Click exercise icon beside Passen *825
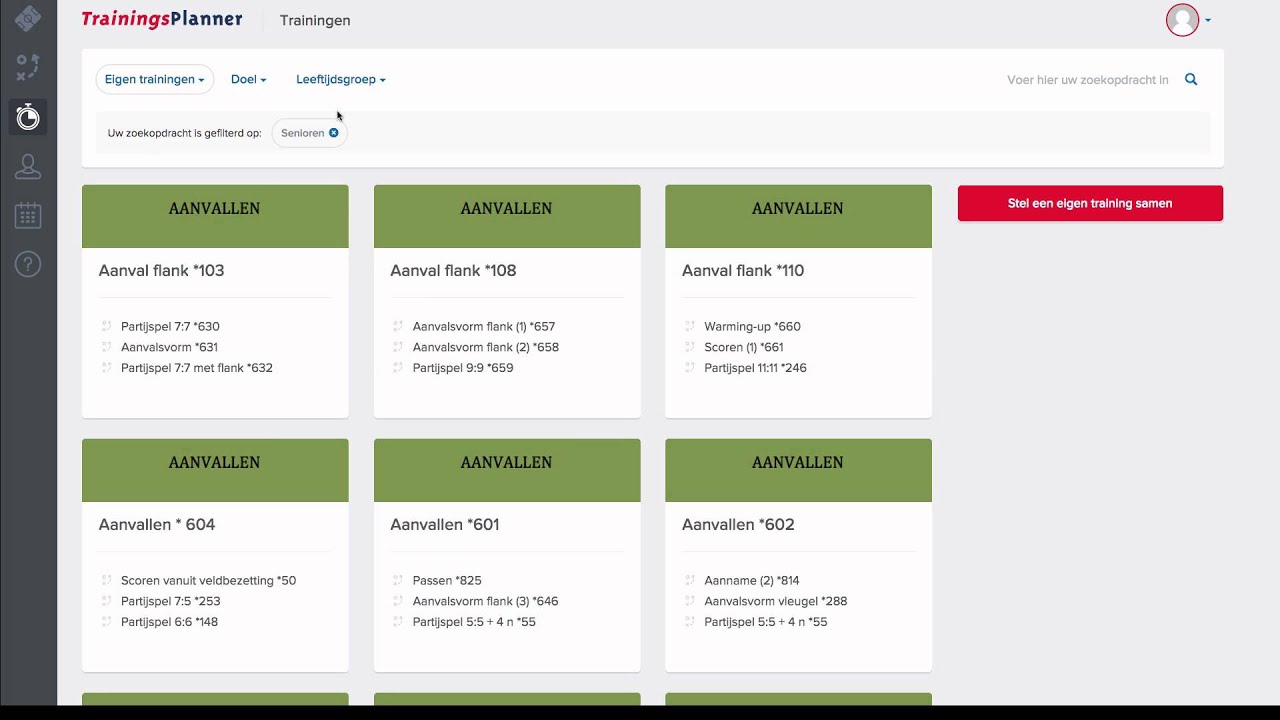Viewport: 1280px width, 720px height. [x=398, y=581]
